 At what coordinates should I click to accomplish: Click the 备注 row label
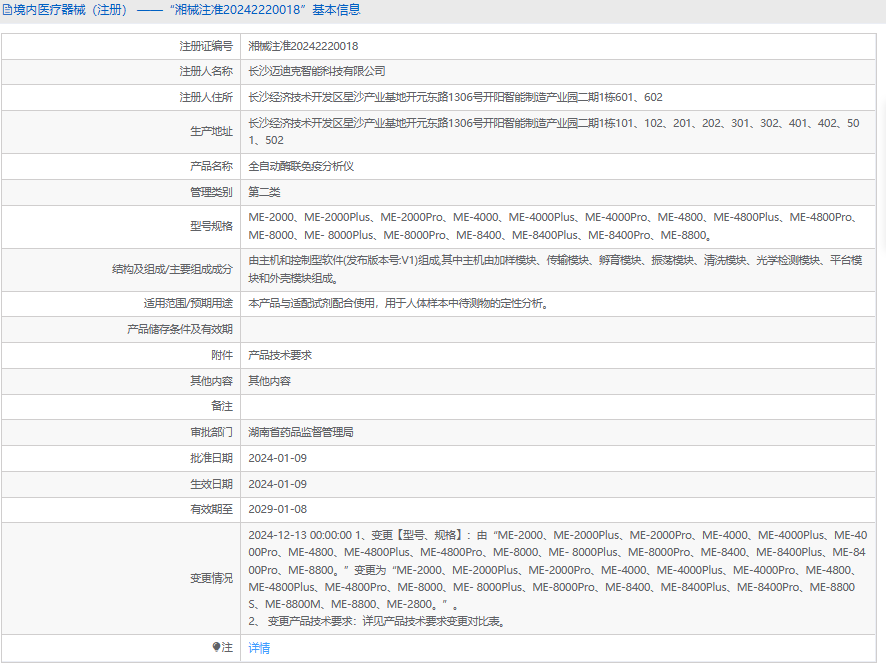point(222,406)
